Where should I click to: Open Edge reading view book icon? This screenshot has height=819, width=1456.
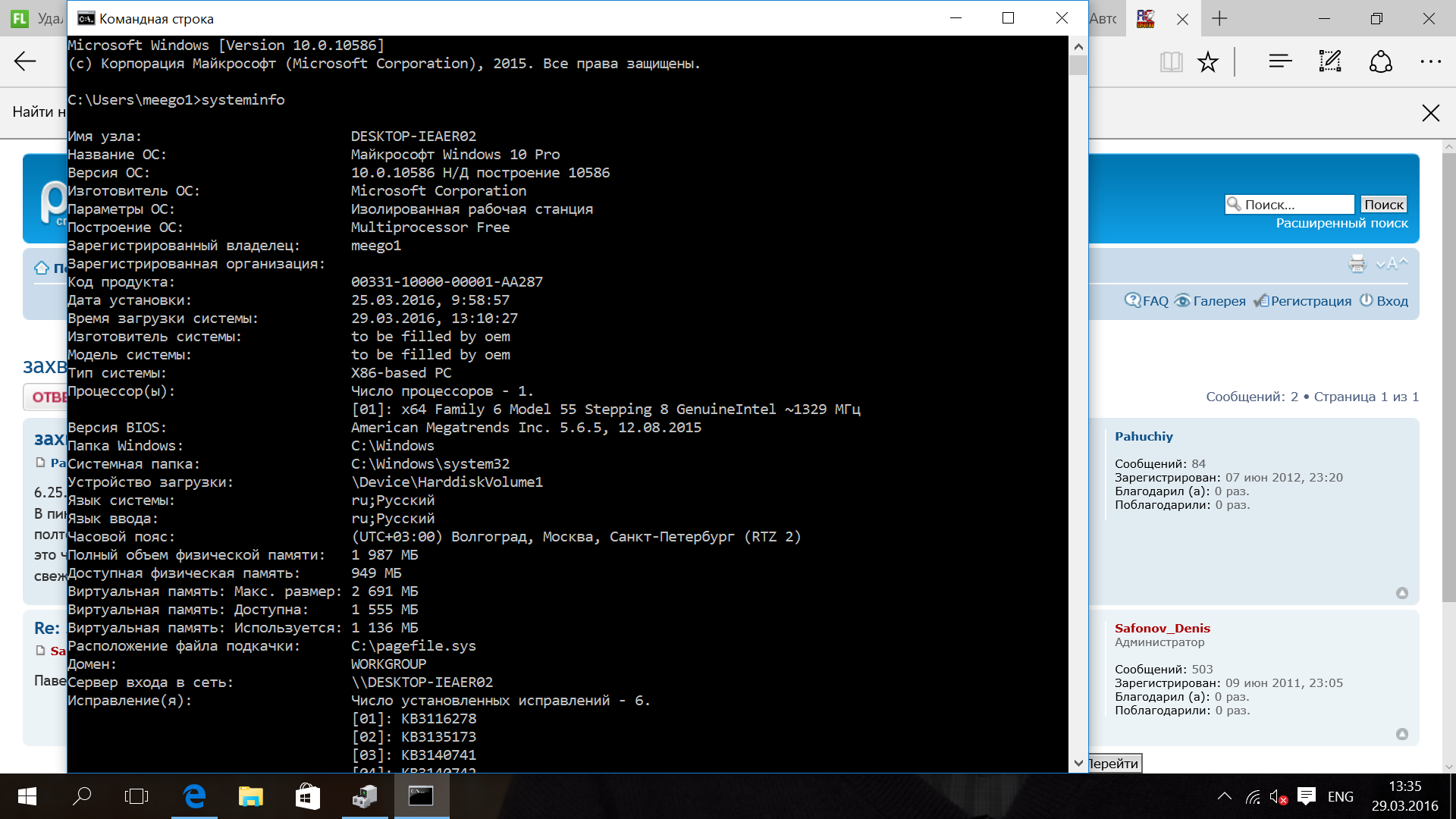pyautogui.click(x=1171, y=61)
